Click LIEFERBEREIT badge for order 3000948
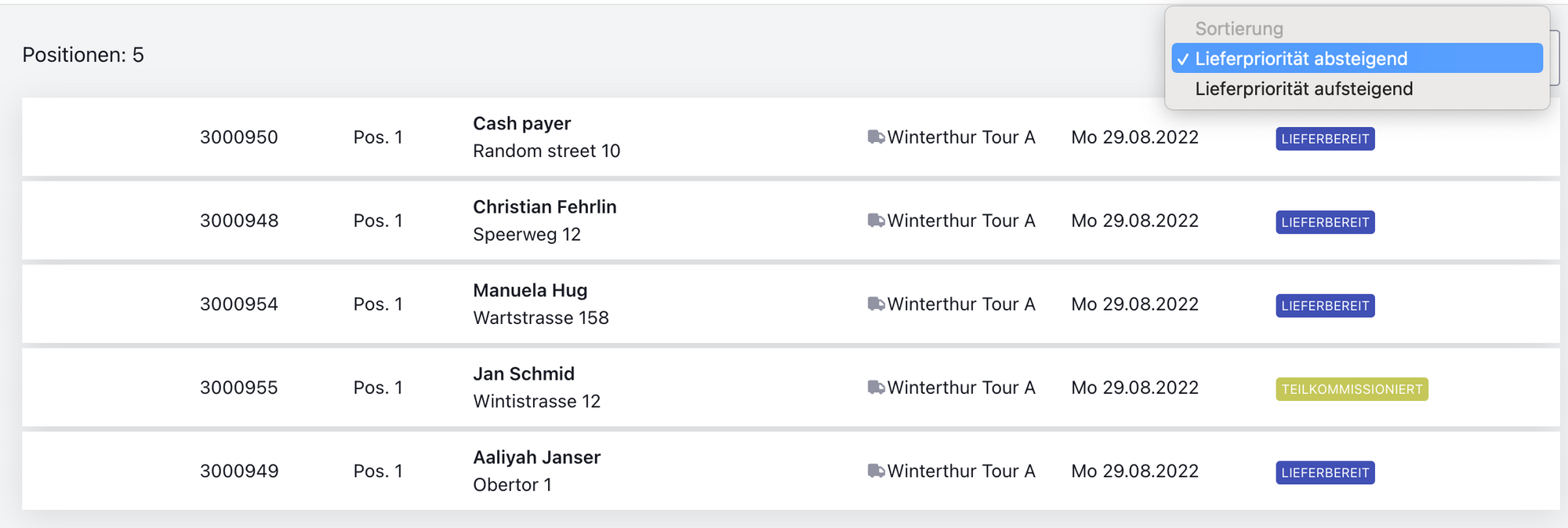 [1325, 222]
